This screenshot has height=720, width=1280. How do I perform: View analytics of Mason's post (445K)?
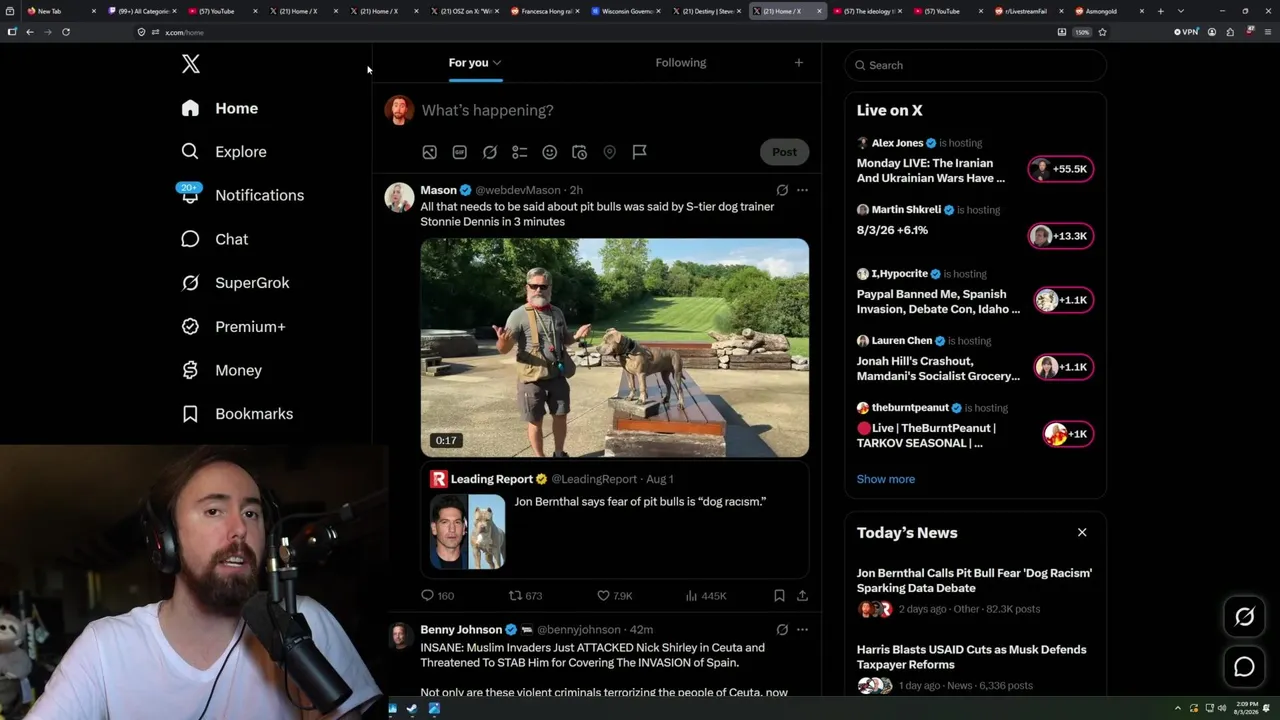[x=706, y=595]
